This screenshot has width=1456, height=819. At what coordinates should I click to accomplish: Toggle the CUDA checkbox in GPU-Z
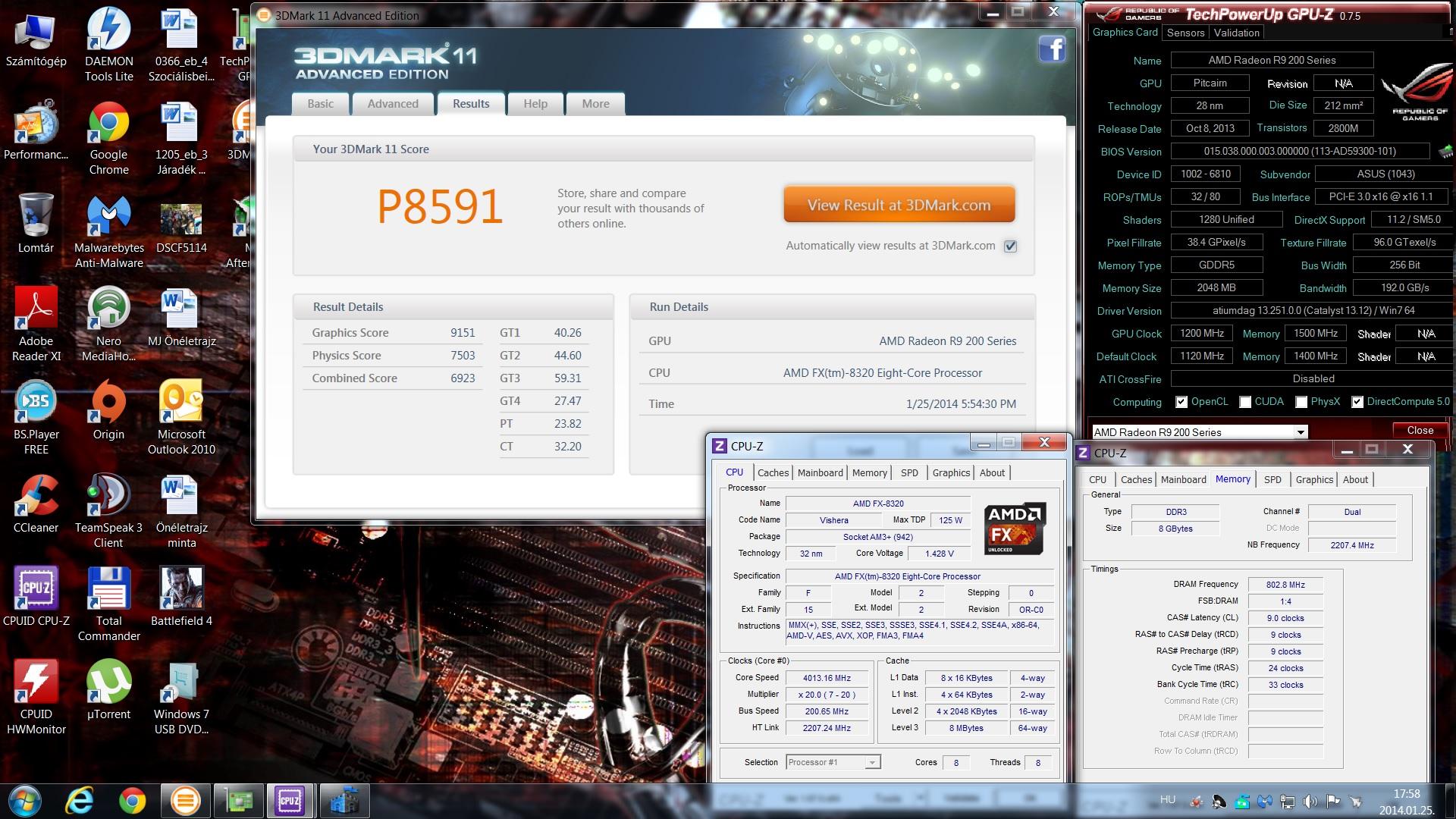[x=1245, y=402]
